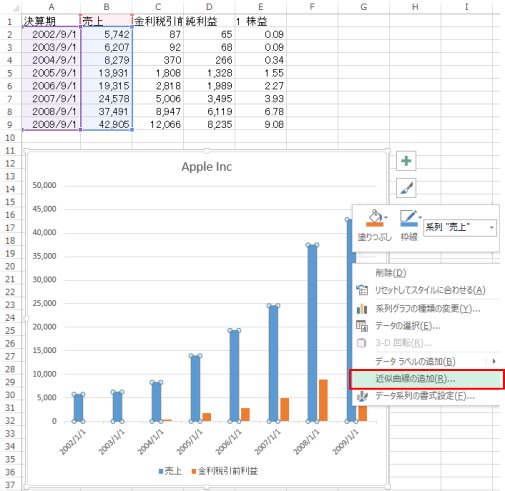
Task: Choose 系列グラフの種類の変更(Y) menu item
Action: coord(426,309)
